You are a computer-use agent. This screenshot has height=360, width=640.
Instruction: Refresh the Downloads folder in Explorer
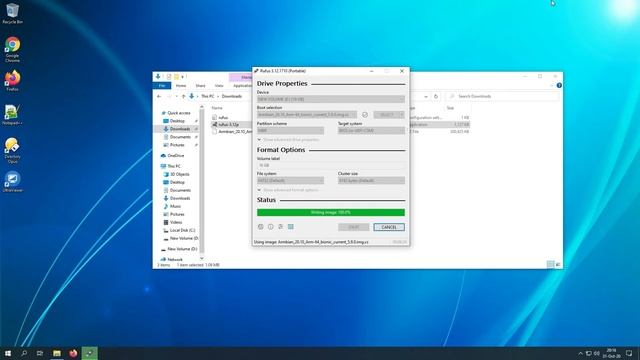click(436, 96)
